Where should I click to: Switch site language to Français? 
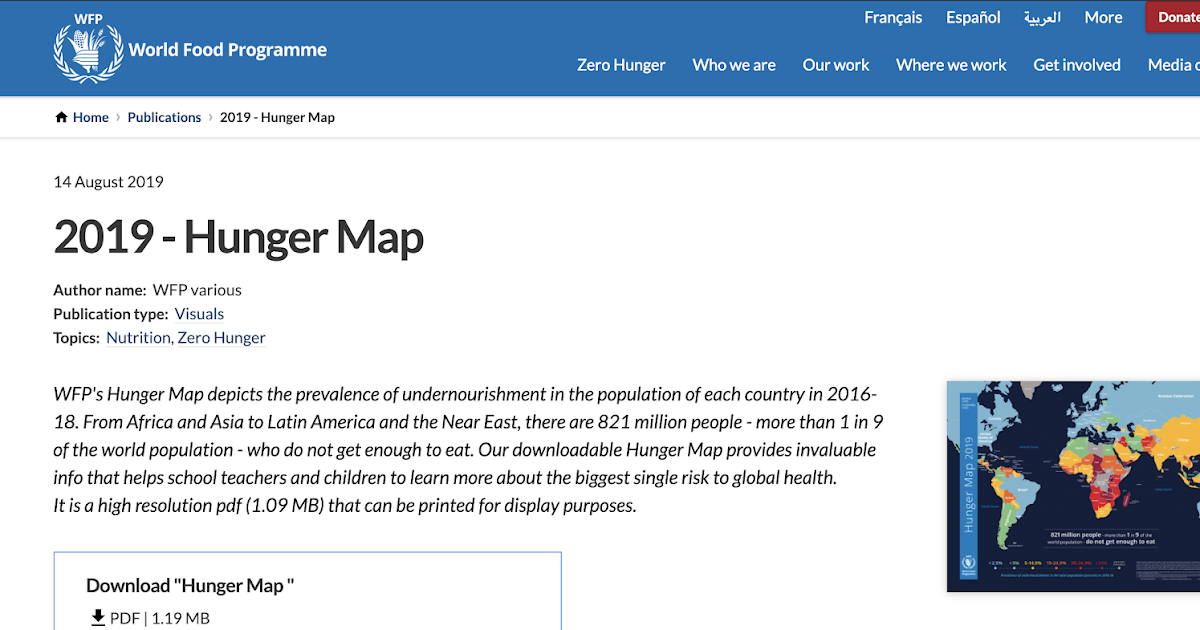click(893, 17)
